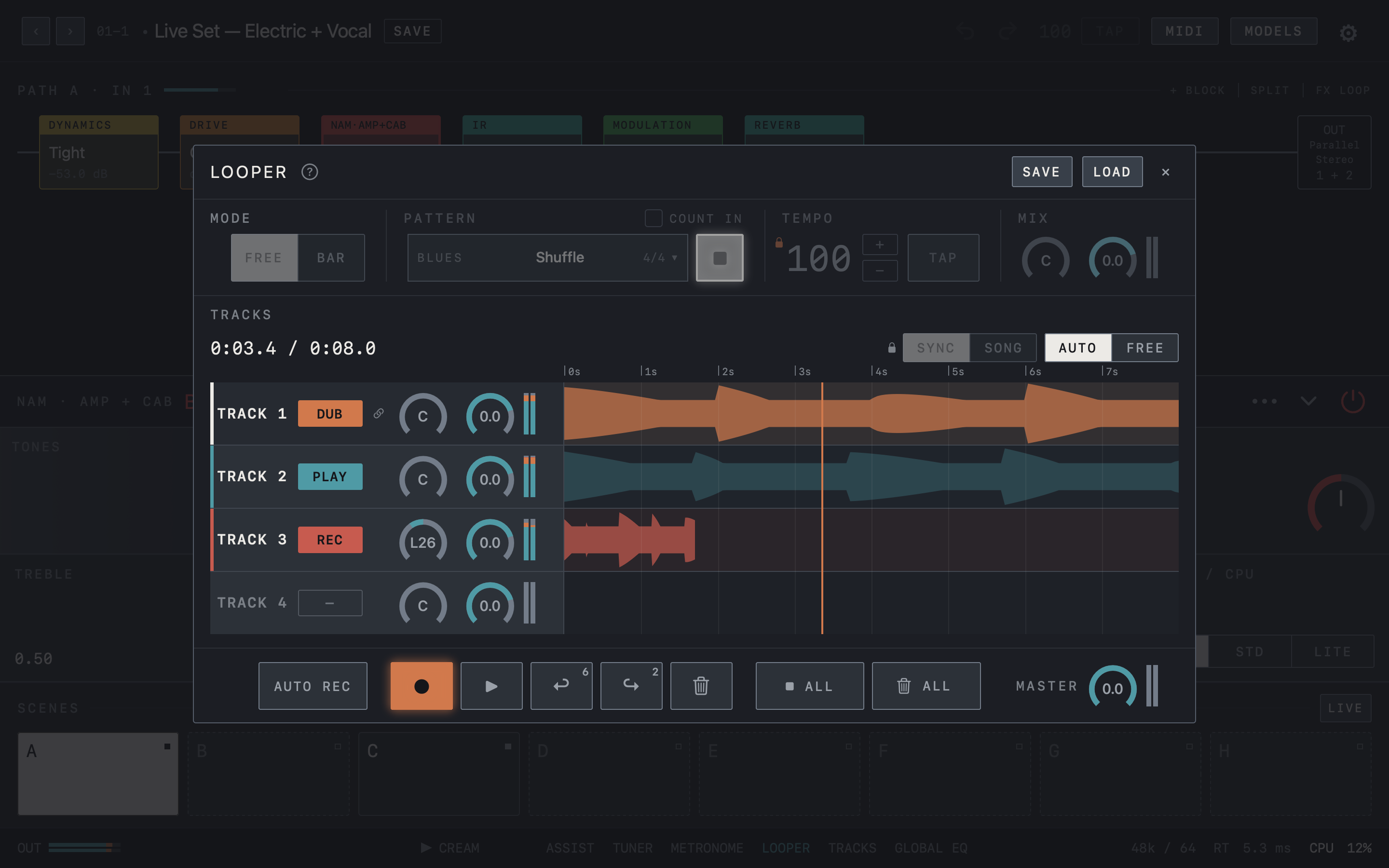Click the top bar undo icon
1389x868 pixels.
966,31
